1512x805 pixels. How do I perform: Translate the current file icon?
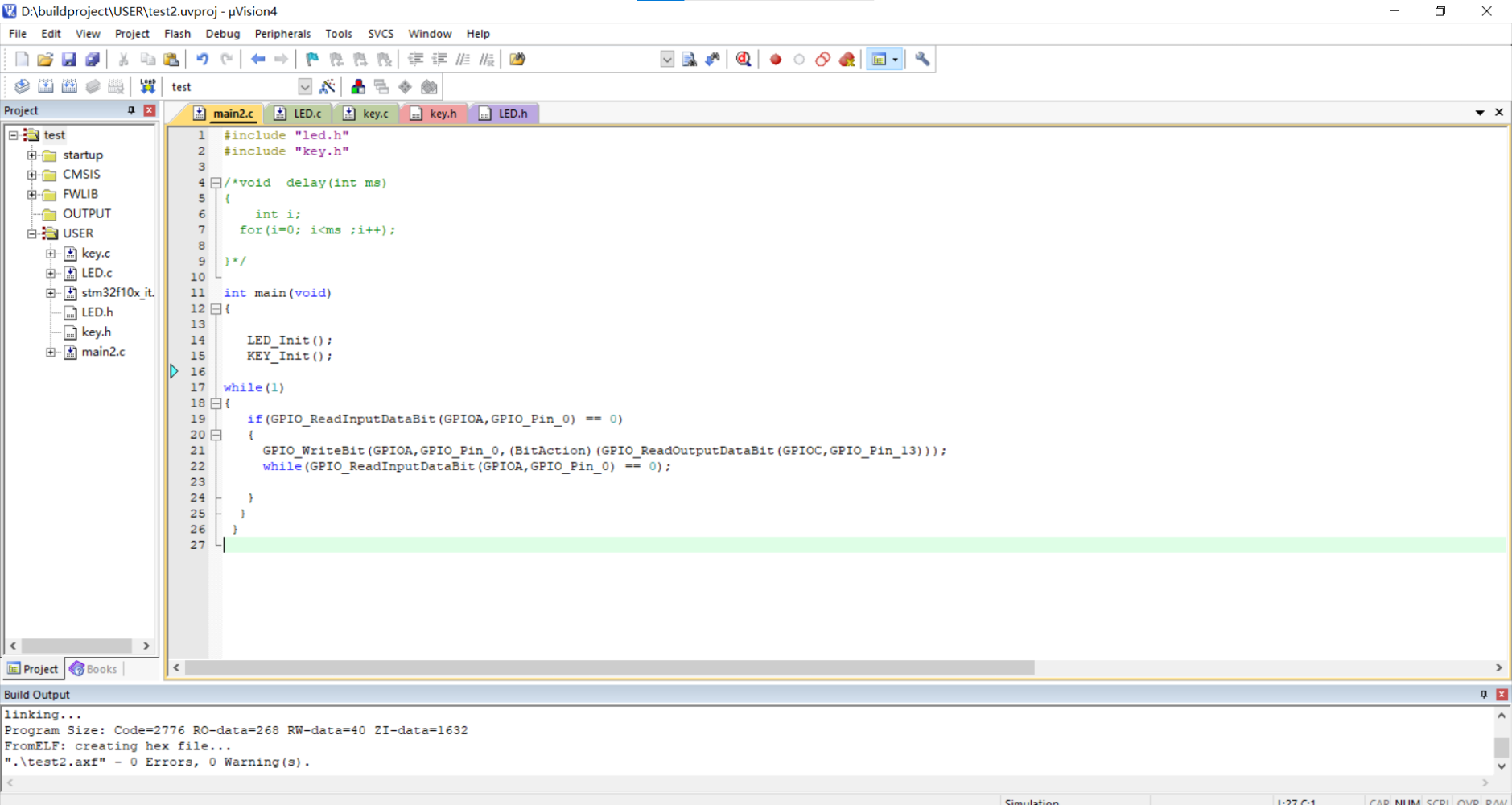22,86
